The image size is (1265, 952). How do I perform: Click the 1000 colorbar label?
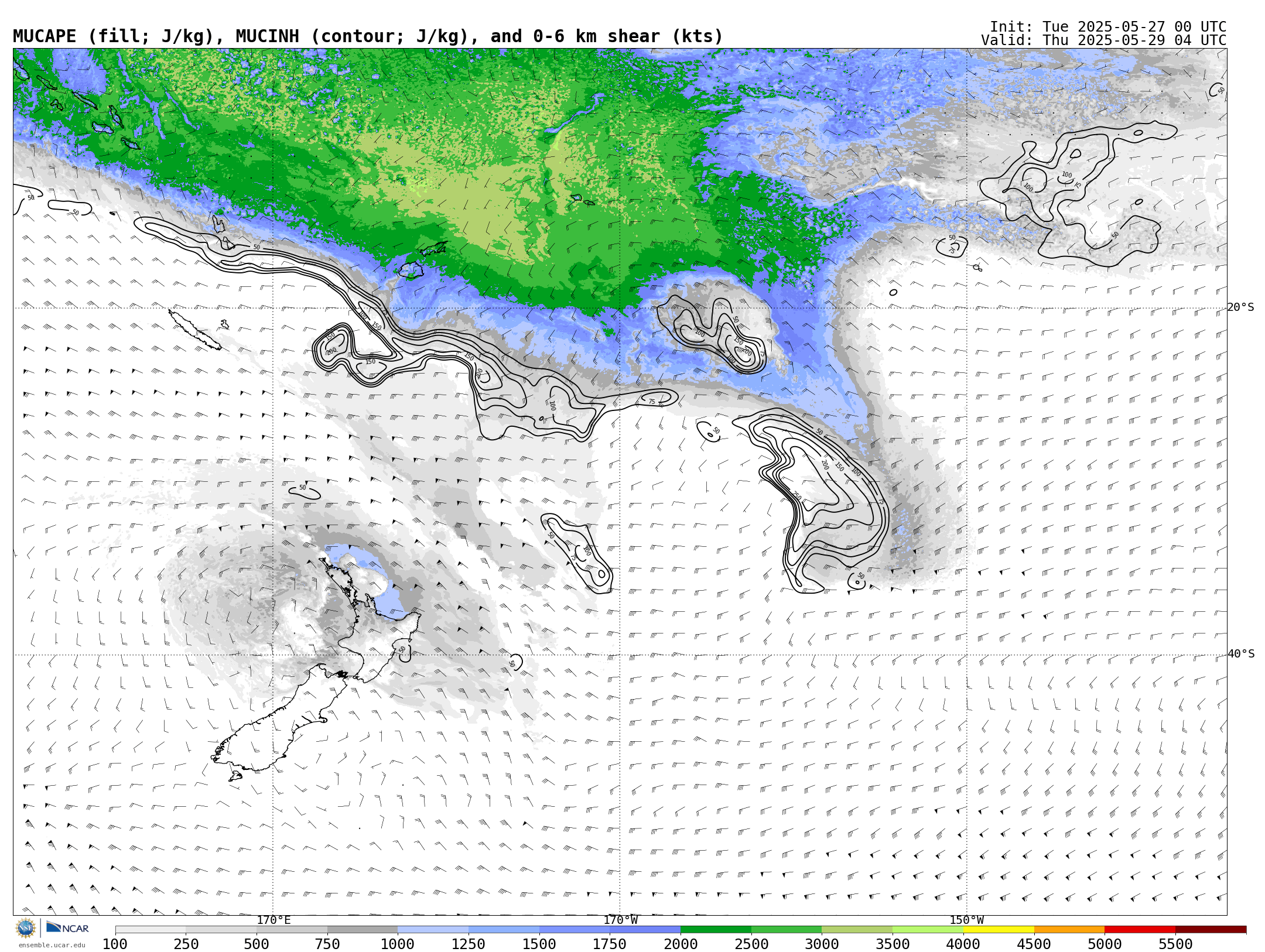pyautogui.click(x=398, y=944)
